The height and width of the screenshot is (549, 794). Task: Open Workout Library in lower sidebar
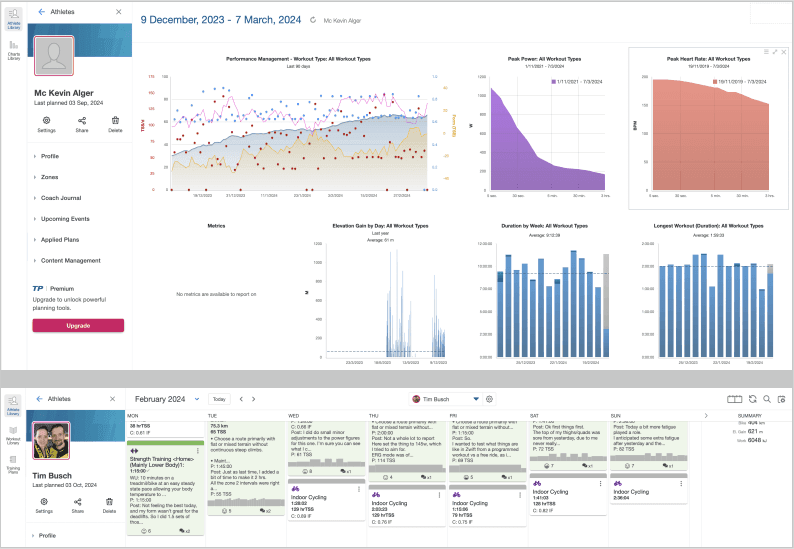coord(13,435)
